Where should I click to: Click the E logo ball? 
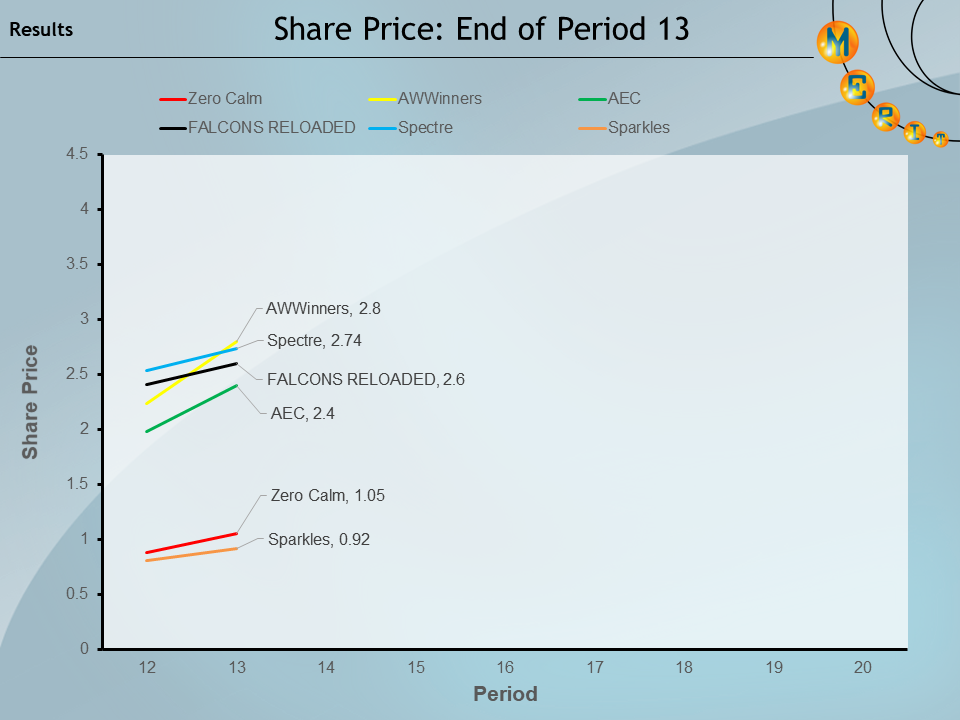tap(858, 89)
